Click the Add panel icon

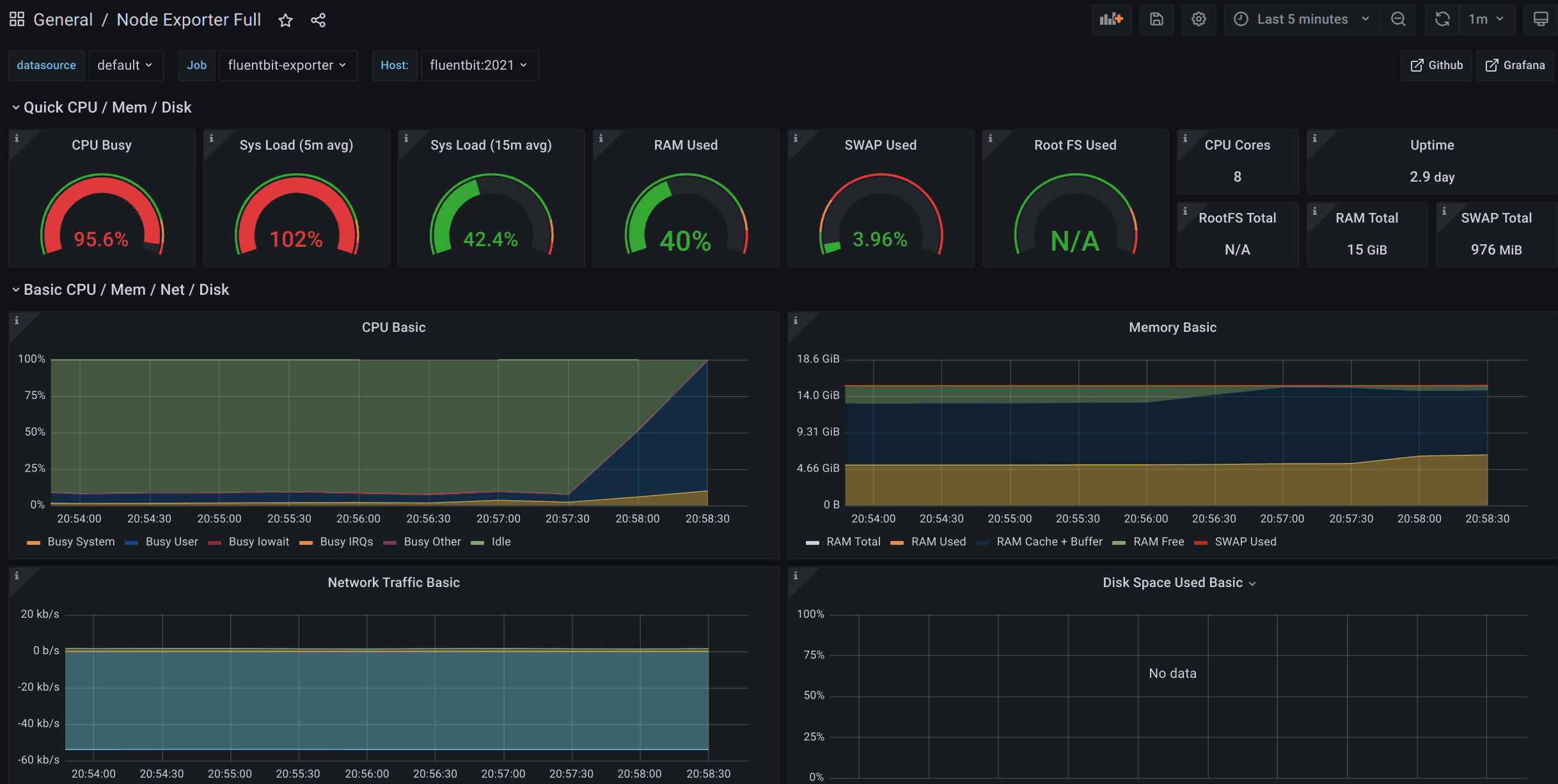coord(1111,19)
